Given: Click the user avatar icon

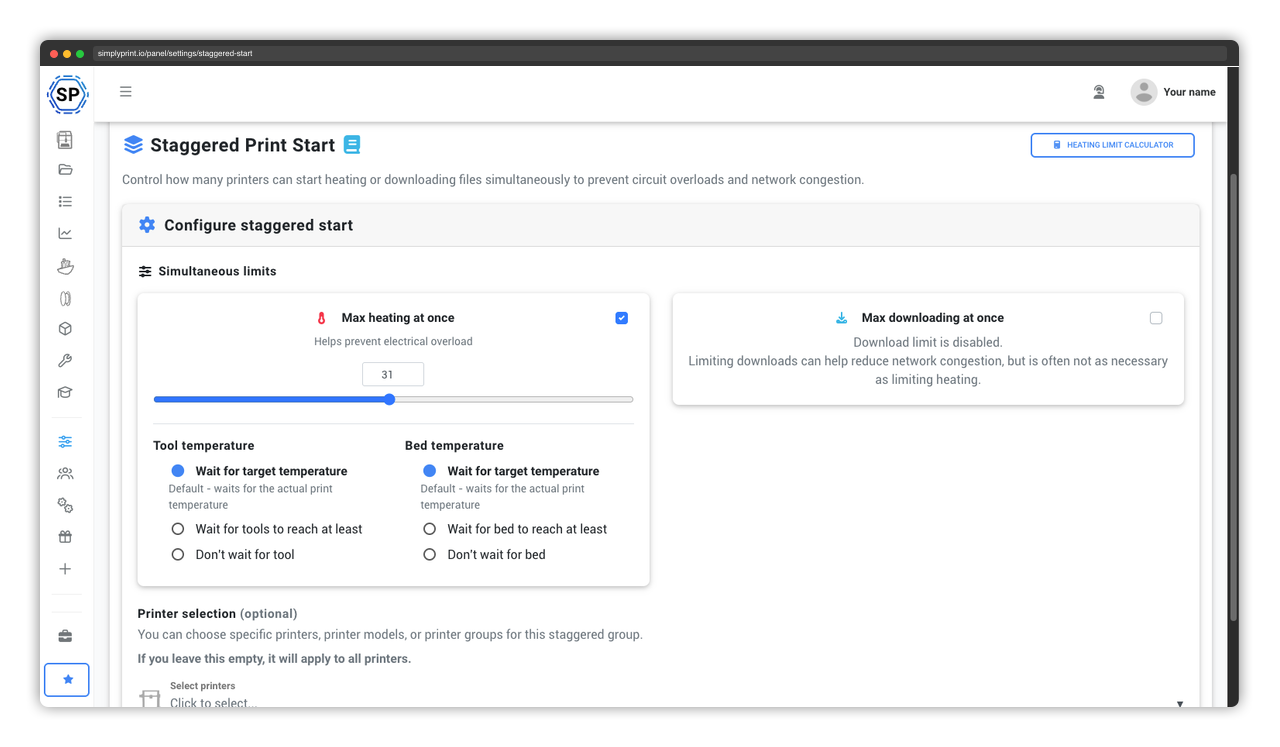Looking at the screenshot, I should click(1144, 92).
